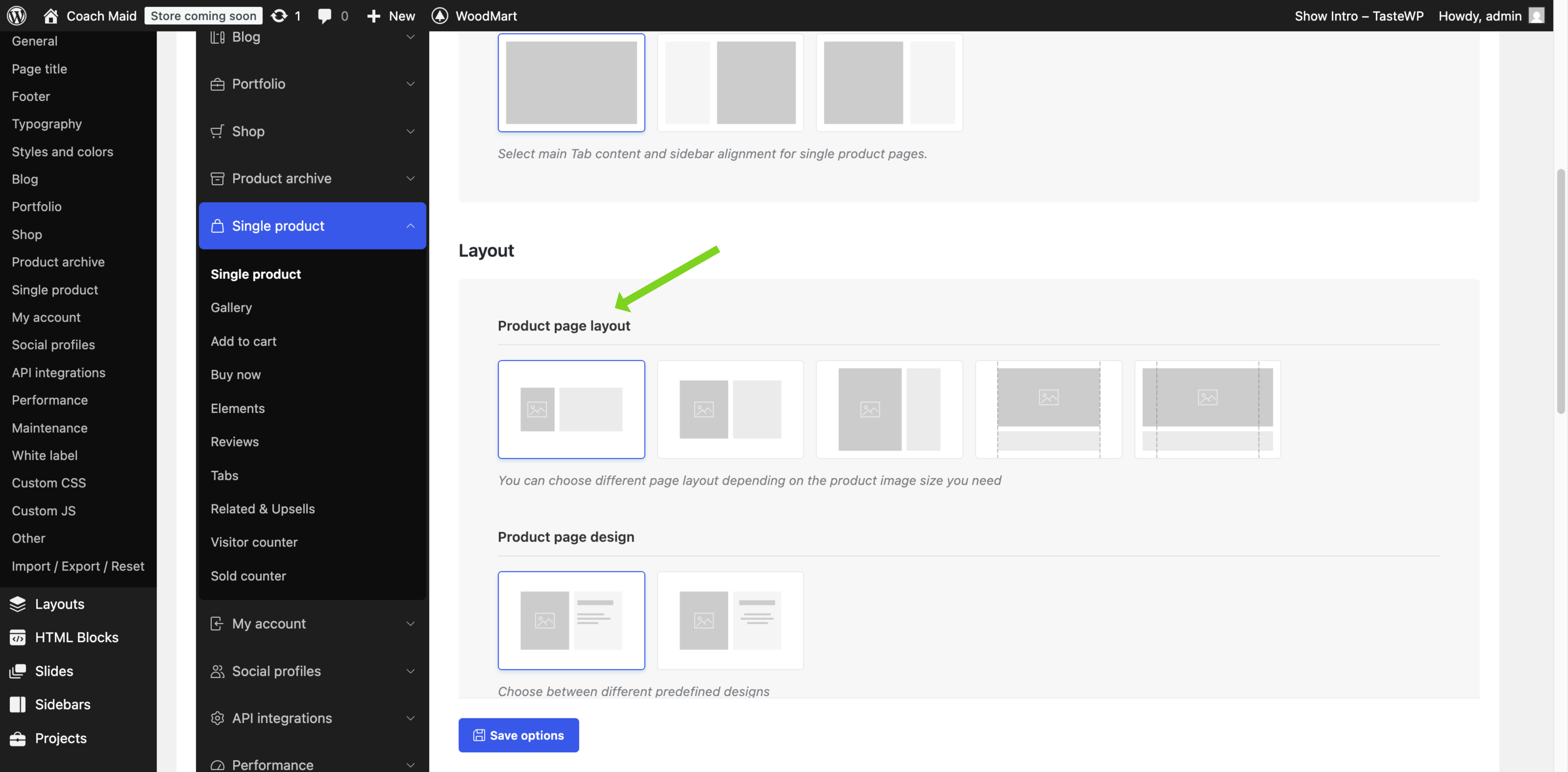Open the Elements submenu item
1568x772 pixels.
tap(238, 408)
